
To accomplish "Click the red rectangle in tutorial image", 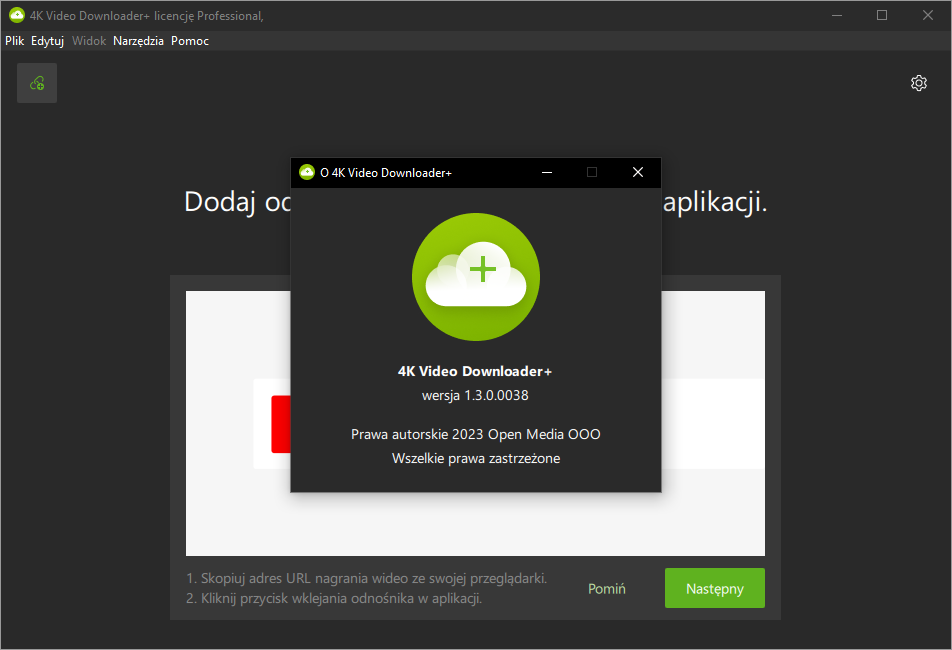I will [281, 424].
